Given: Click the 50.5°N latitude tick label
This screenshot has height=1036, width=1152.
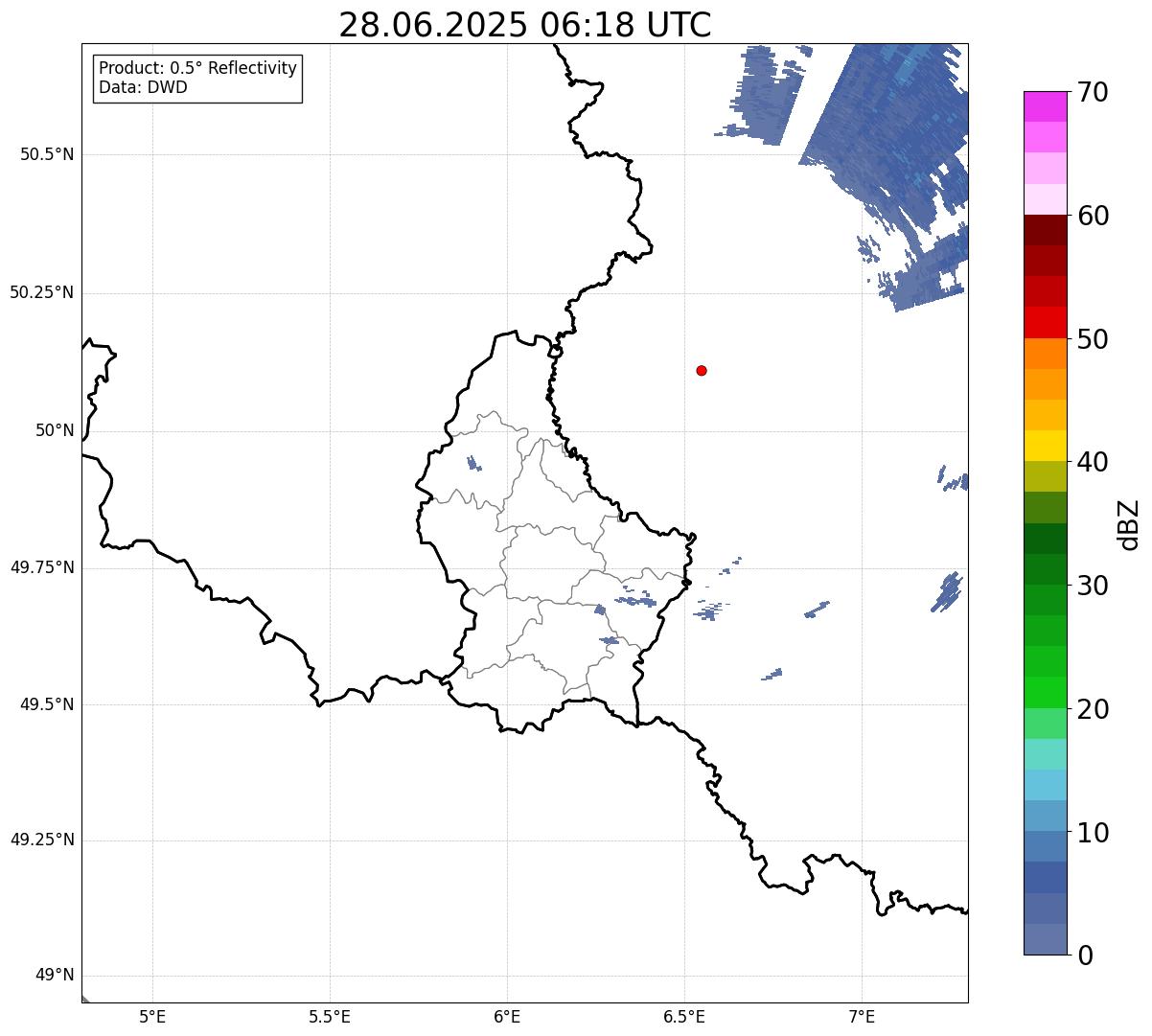Looking at the screenshot, I should point(47,154).
